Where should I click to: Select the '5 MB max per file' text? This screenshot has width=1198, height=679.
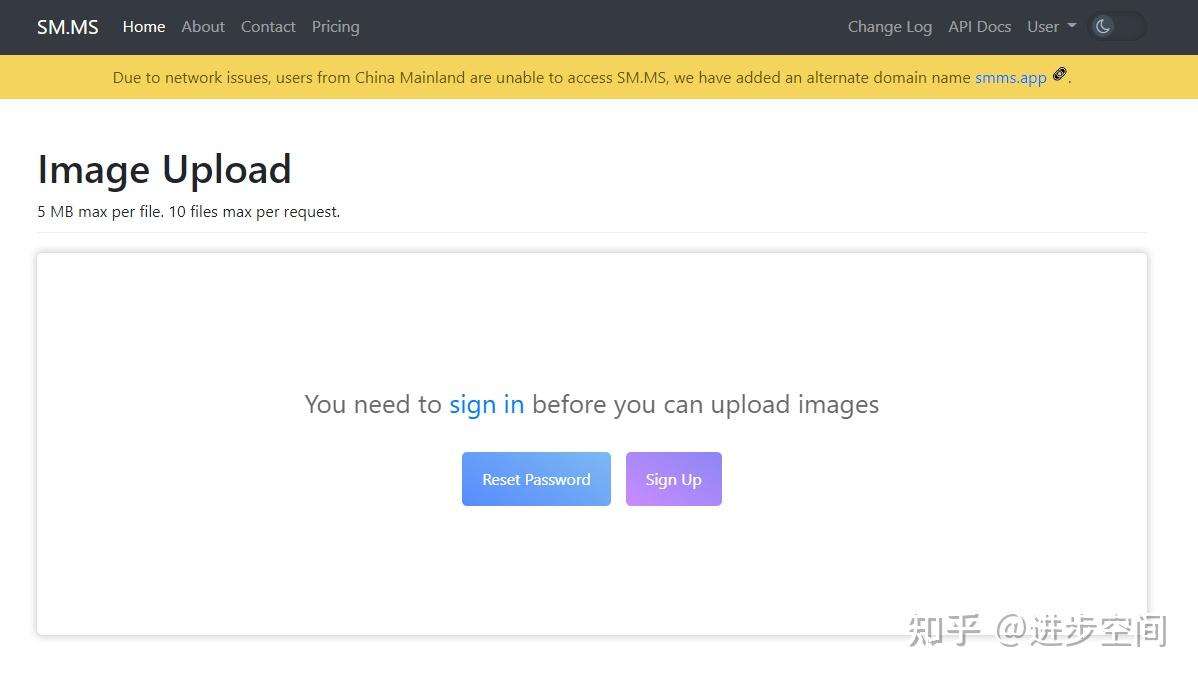click(x=100, y=212)
